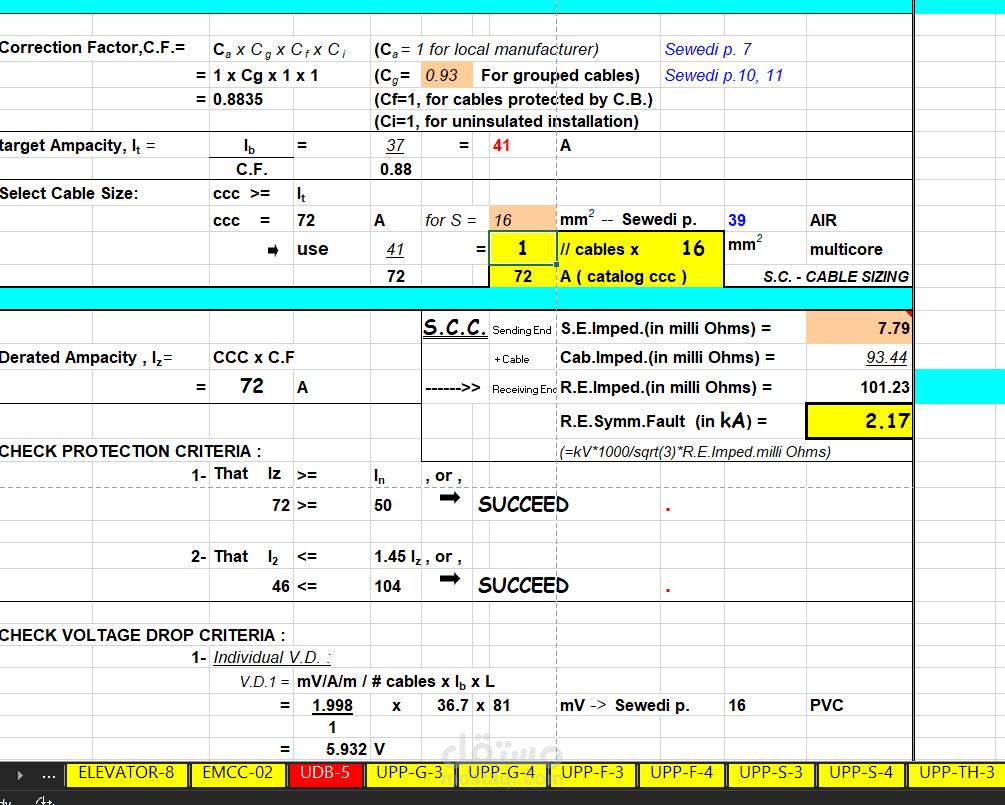Open the all-sheets list via ellipsis icon
The image size is (1005, 805).
48,774
